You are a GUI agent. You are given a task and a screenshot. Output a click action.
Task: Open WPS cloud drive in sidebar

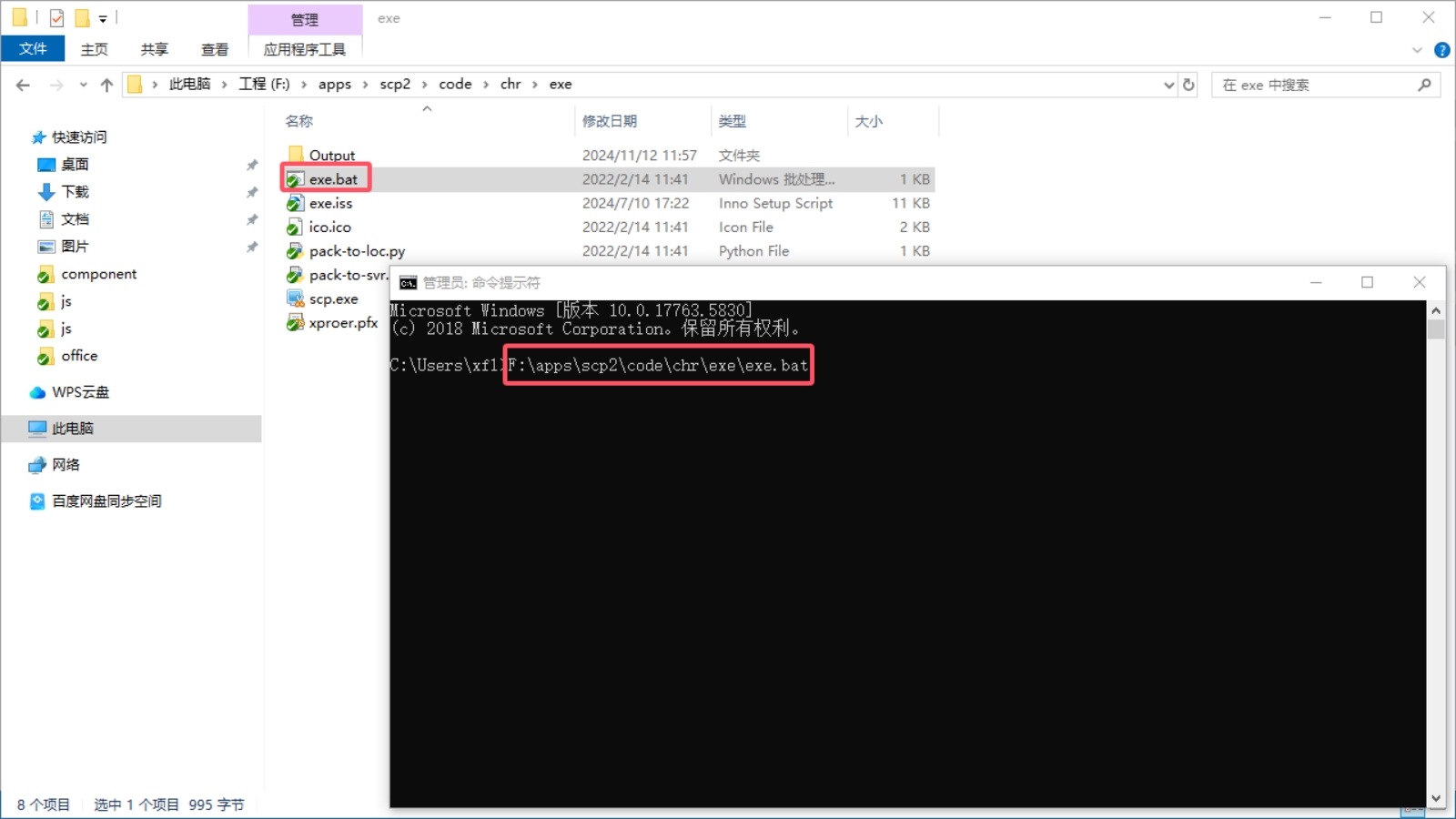tap(80, 392)
